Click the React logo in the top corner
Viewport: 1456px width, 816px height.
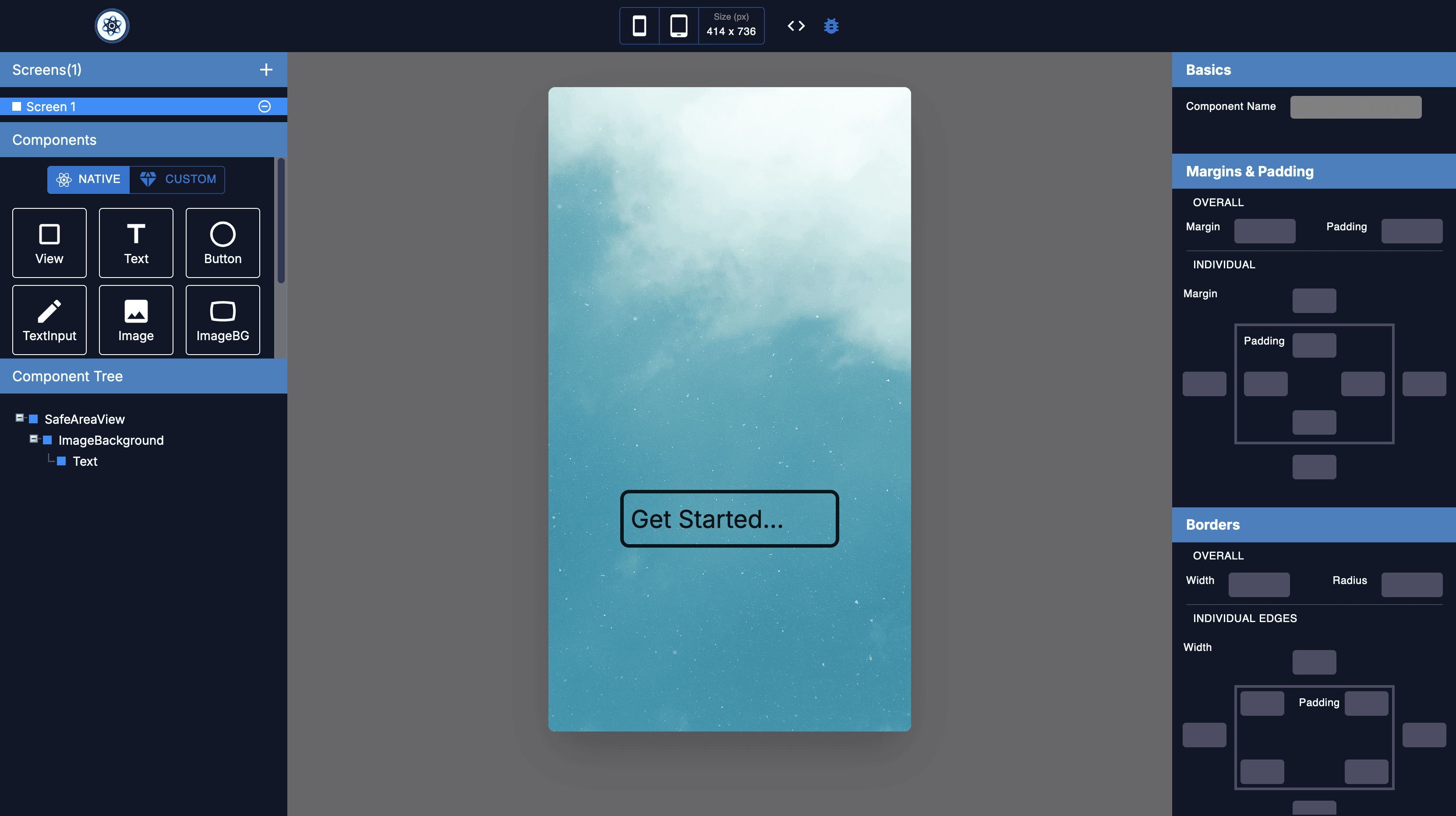tap(111, 25)
